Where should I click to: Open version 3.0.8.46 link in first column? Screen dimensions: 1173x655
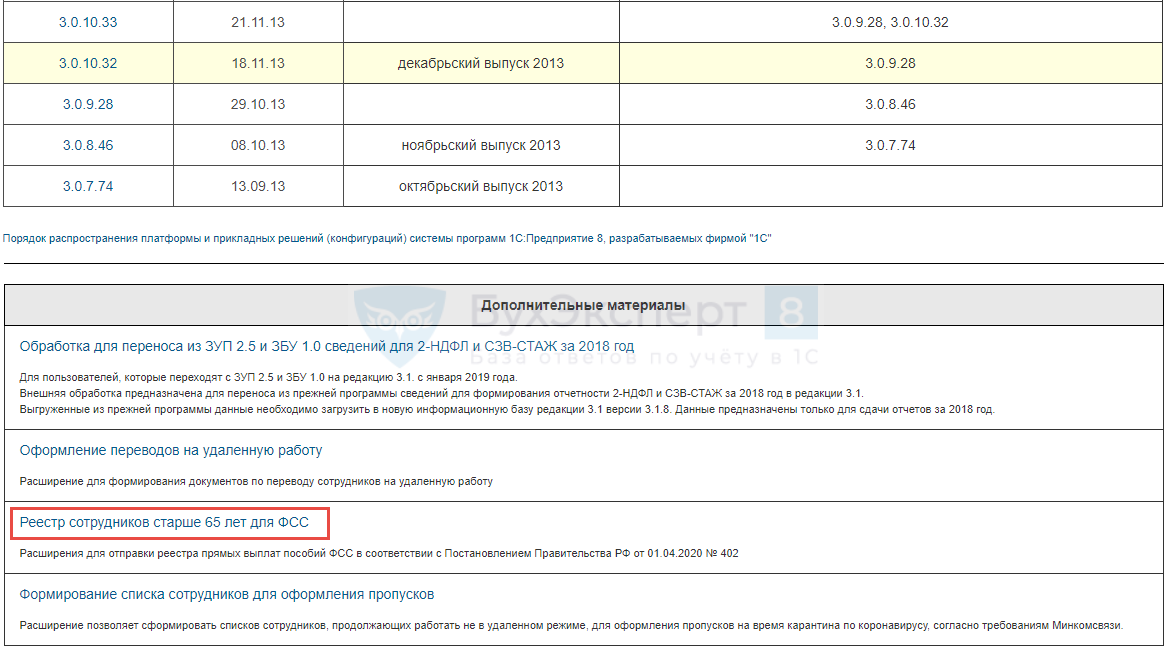tap(88, 145)
